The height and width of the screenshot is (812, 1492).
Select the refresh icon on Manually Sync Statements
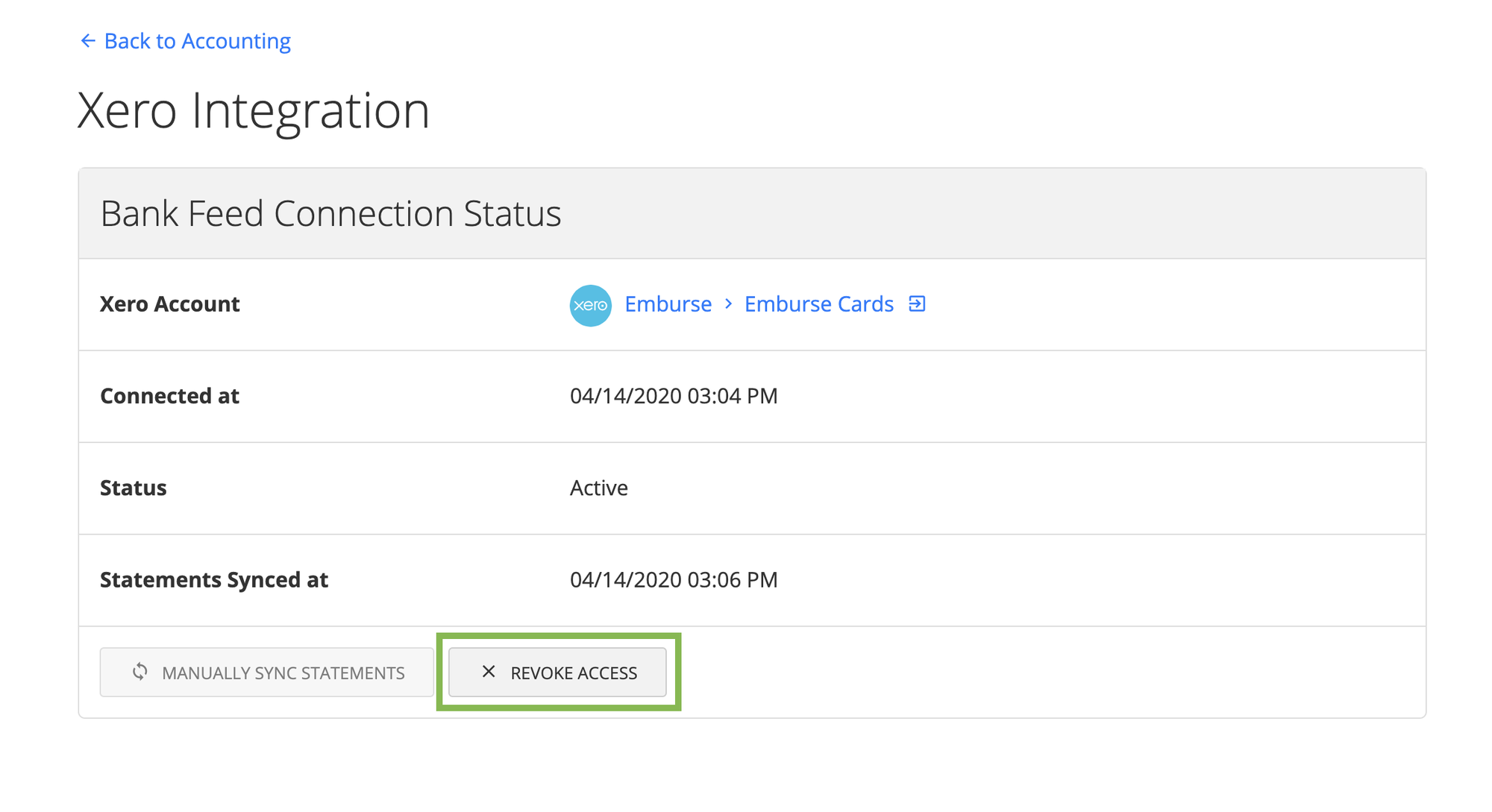[x=140, y=672]
